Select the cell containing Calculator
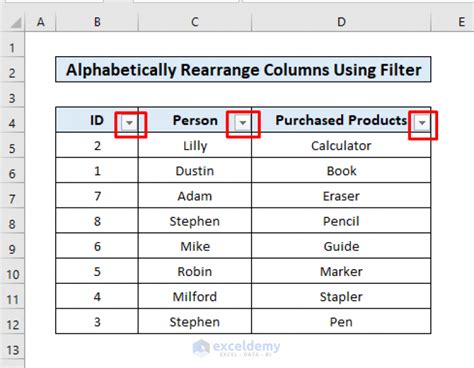 pos(341,146)
